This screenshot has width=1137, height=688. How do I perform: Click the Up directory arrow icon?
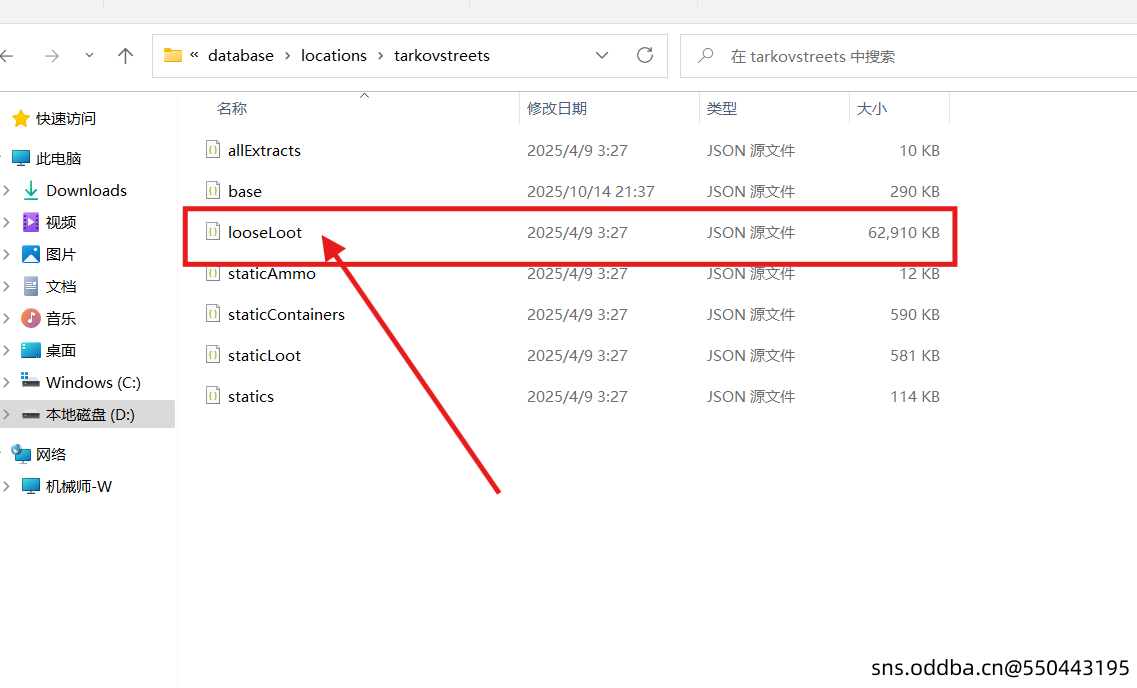pyautogui.click(x=125, y=56)
